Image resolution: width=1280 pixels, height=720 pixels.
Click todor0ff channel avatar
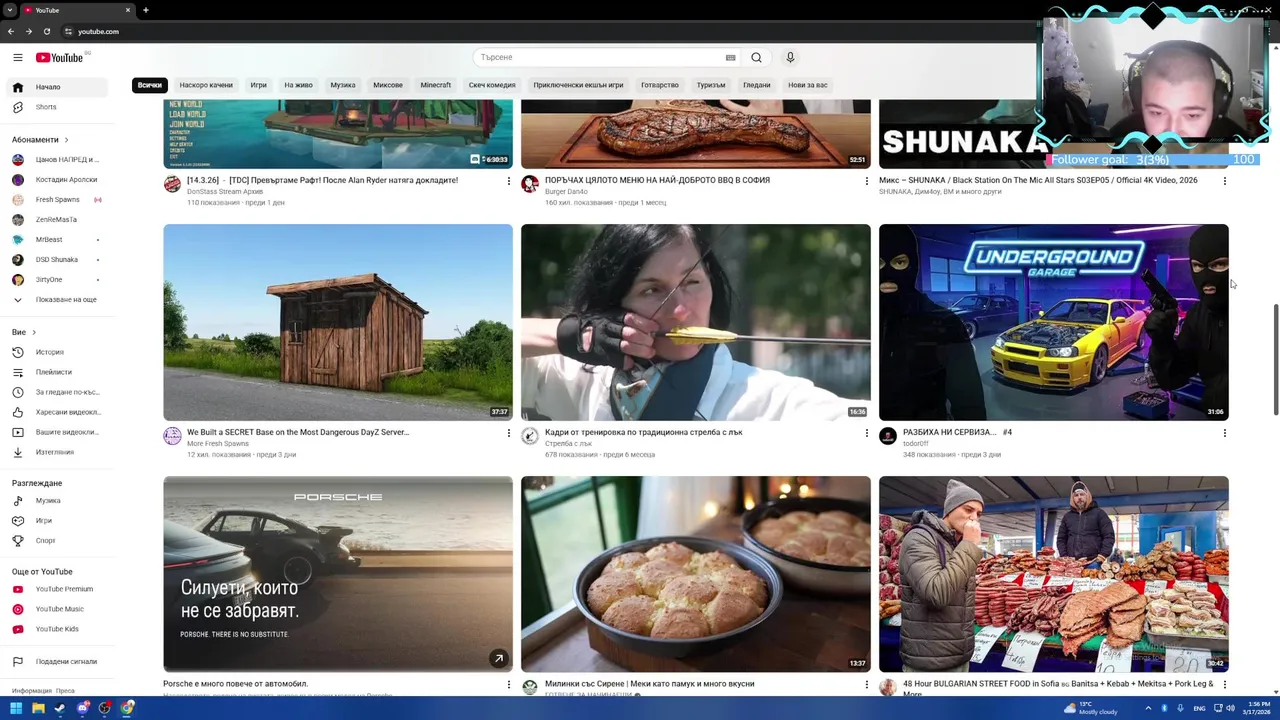[888, 436]
